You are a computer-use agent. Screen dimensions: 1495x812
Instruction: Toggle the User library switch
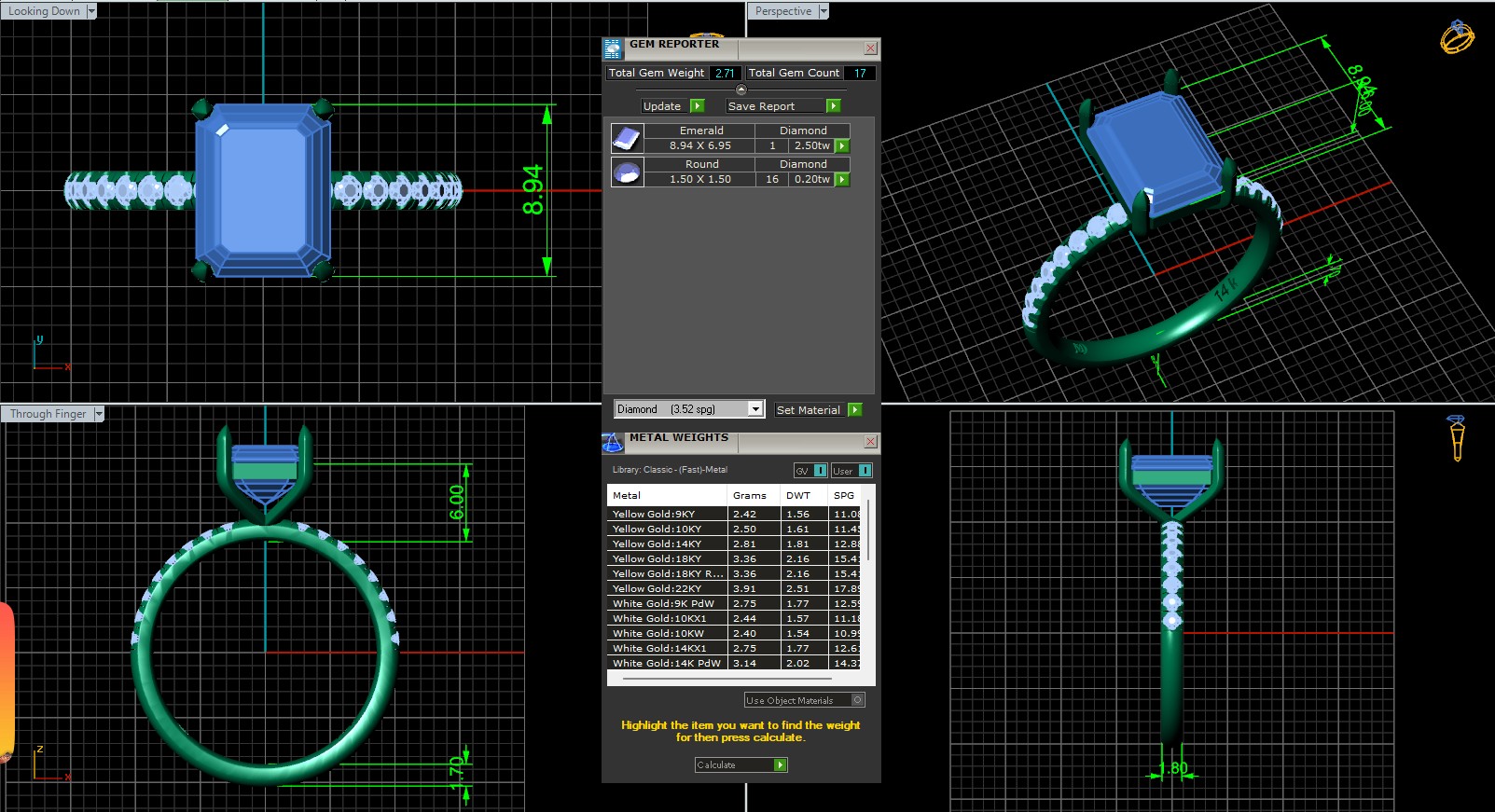click(x=865, y=471)
